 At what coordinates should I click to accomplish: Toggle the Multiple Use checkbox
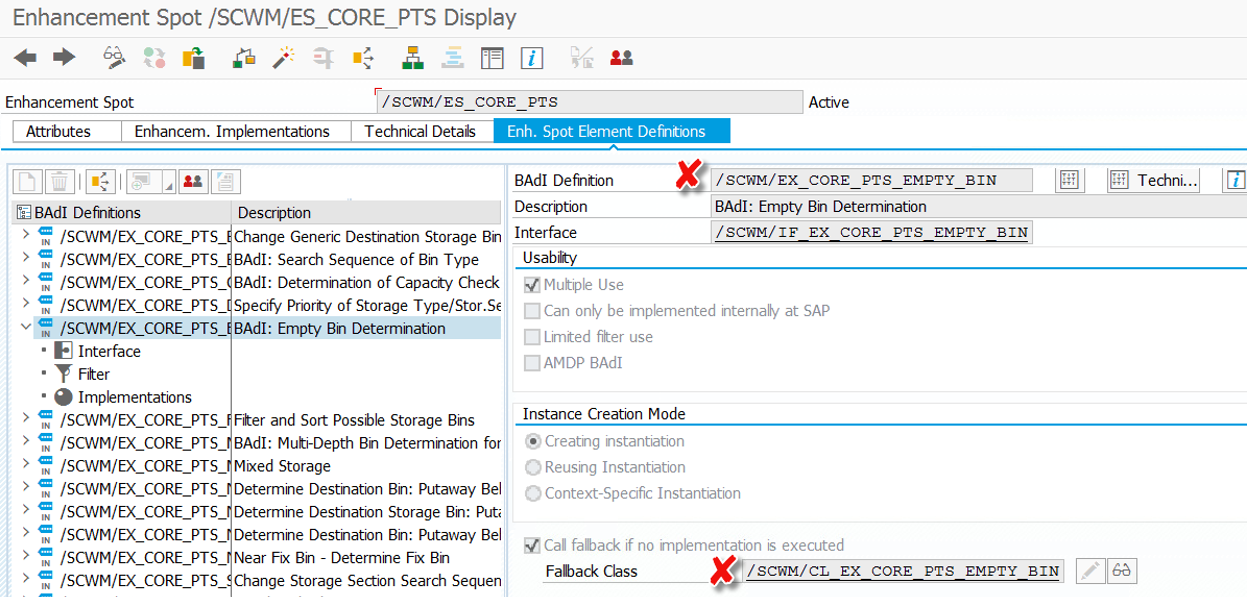point(532,285)
